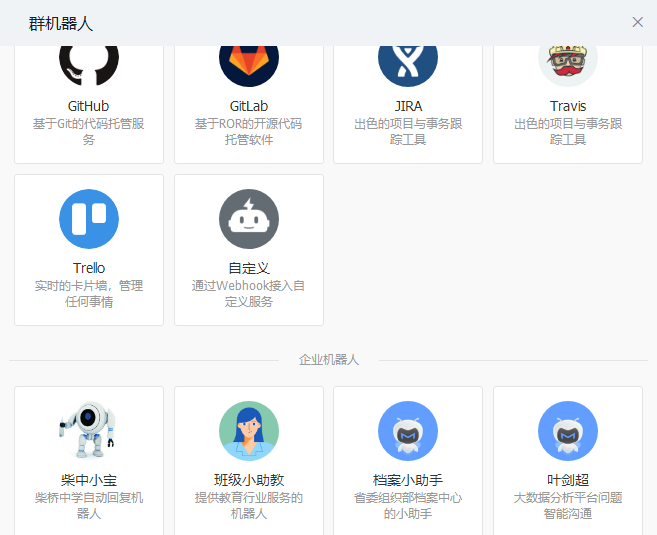Click the Trello card title
657x535 pixels.
(x=89, y=268)
